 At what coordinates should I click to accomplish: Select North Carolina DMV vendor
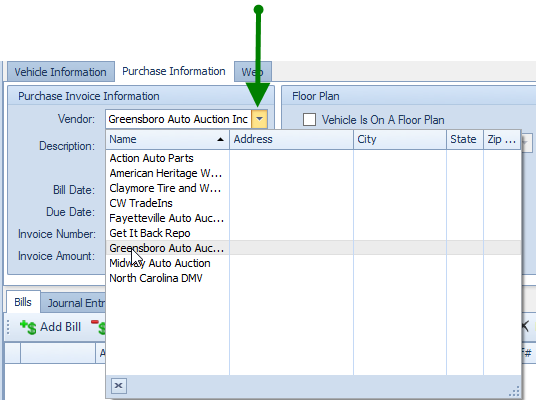[313, 278]
